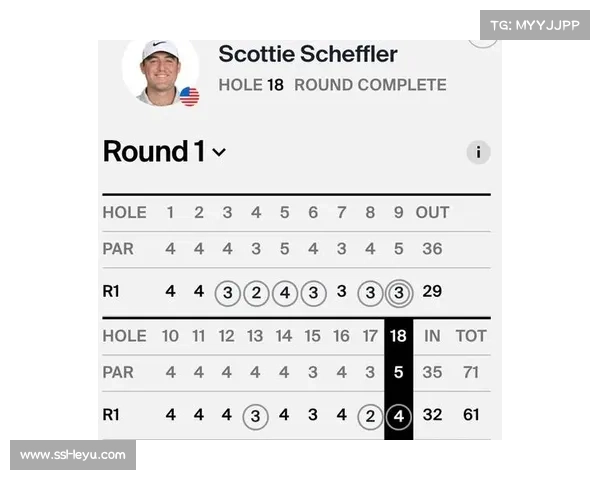The height and width of the screenshot is (480, 600).
Task: Click the Round 1 title text
Action: (155, 152)
